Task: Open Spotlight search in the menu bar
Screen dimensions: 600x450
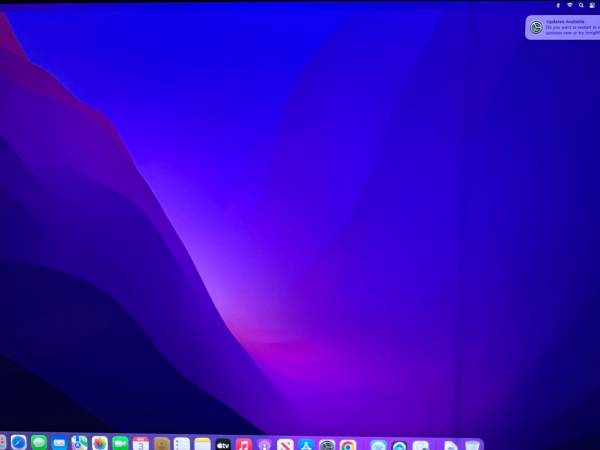Action: click(x=581, y=5)
